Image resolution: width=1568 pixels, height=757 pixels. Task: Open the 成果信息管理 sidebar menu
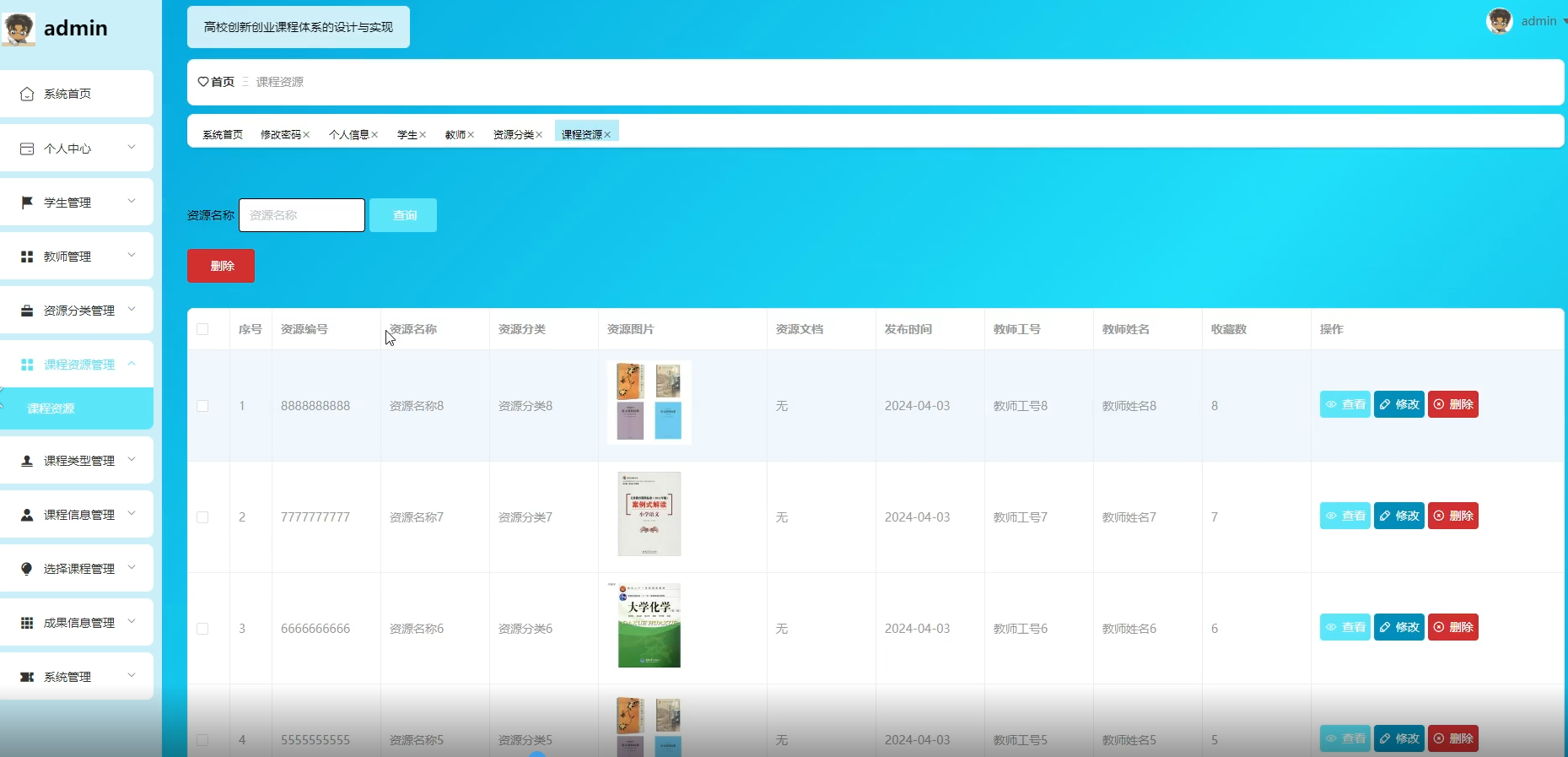pos(77,623)
